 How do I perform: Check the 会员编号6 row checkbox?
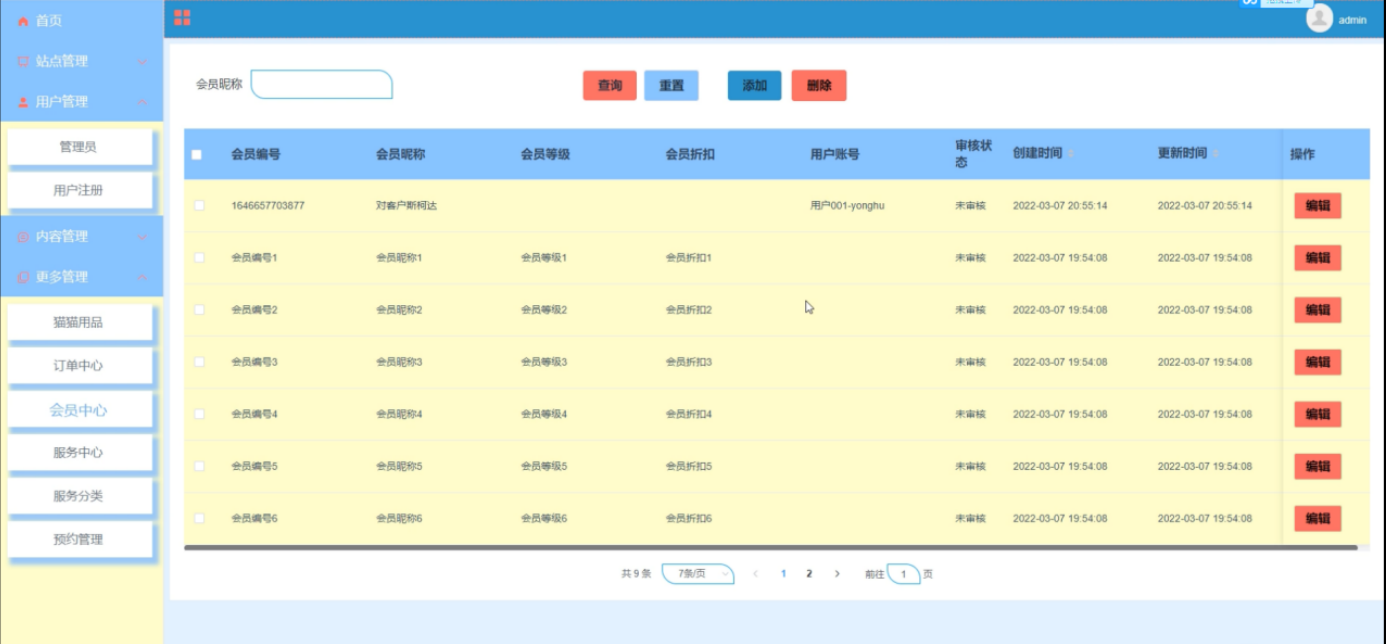click(199, 518)
